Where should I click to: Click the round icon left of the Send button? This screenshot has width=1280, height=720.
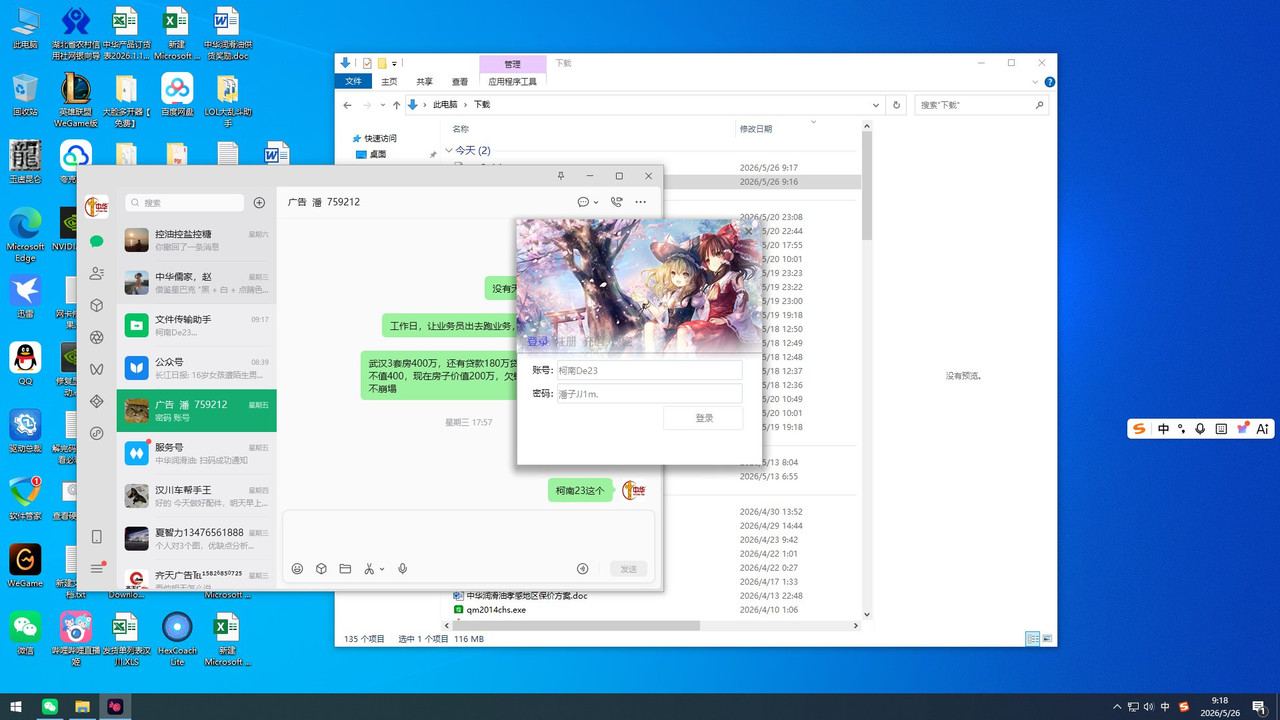point(583,569)
